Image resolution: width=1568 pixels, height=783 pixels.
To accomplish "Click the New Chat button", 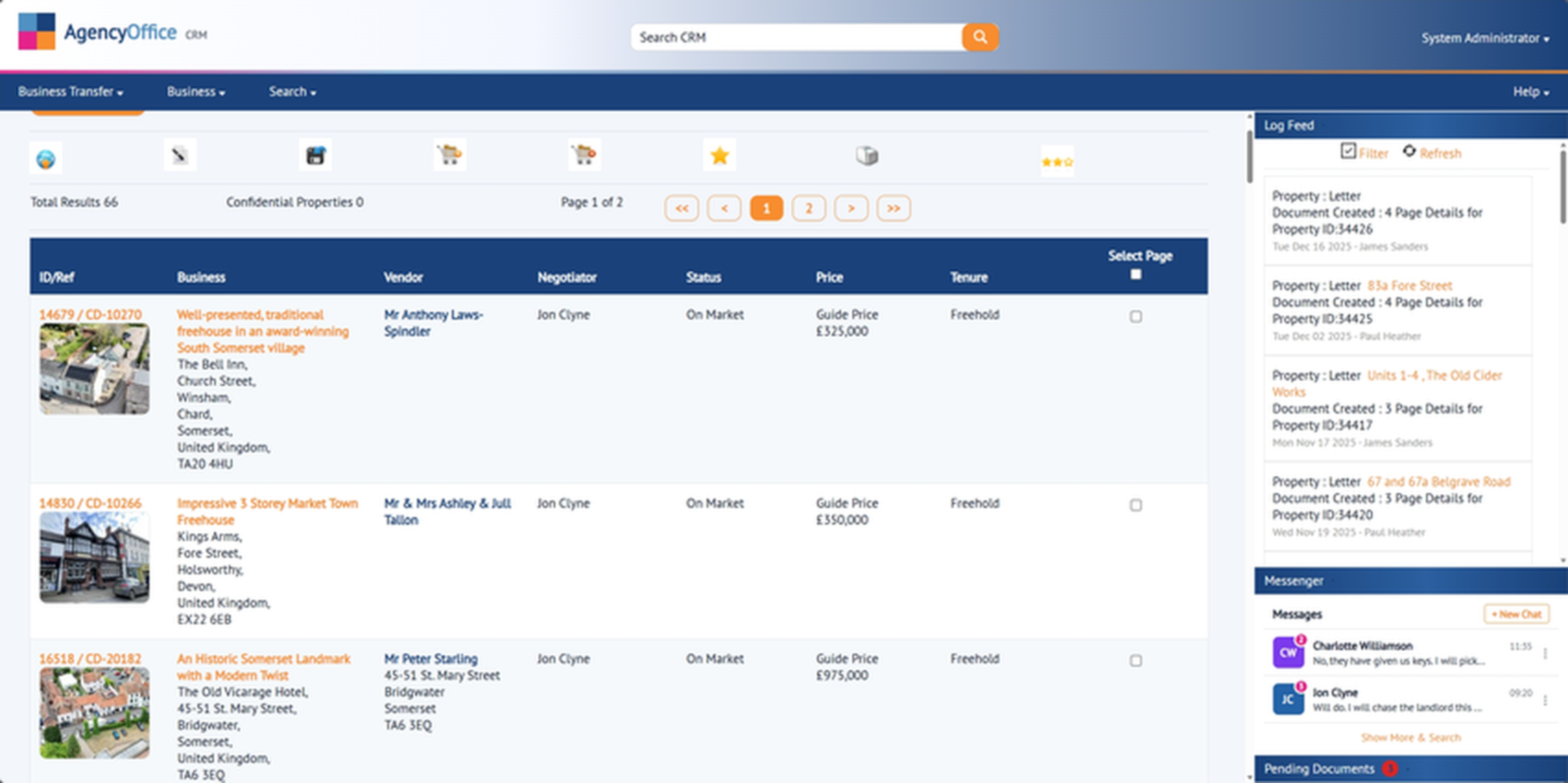I will [1516, 613].
